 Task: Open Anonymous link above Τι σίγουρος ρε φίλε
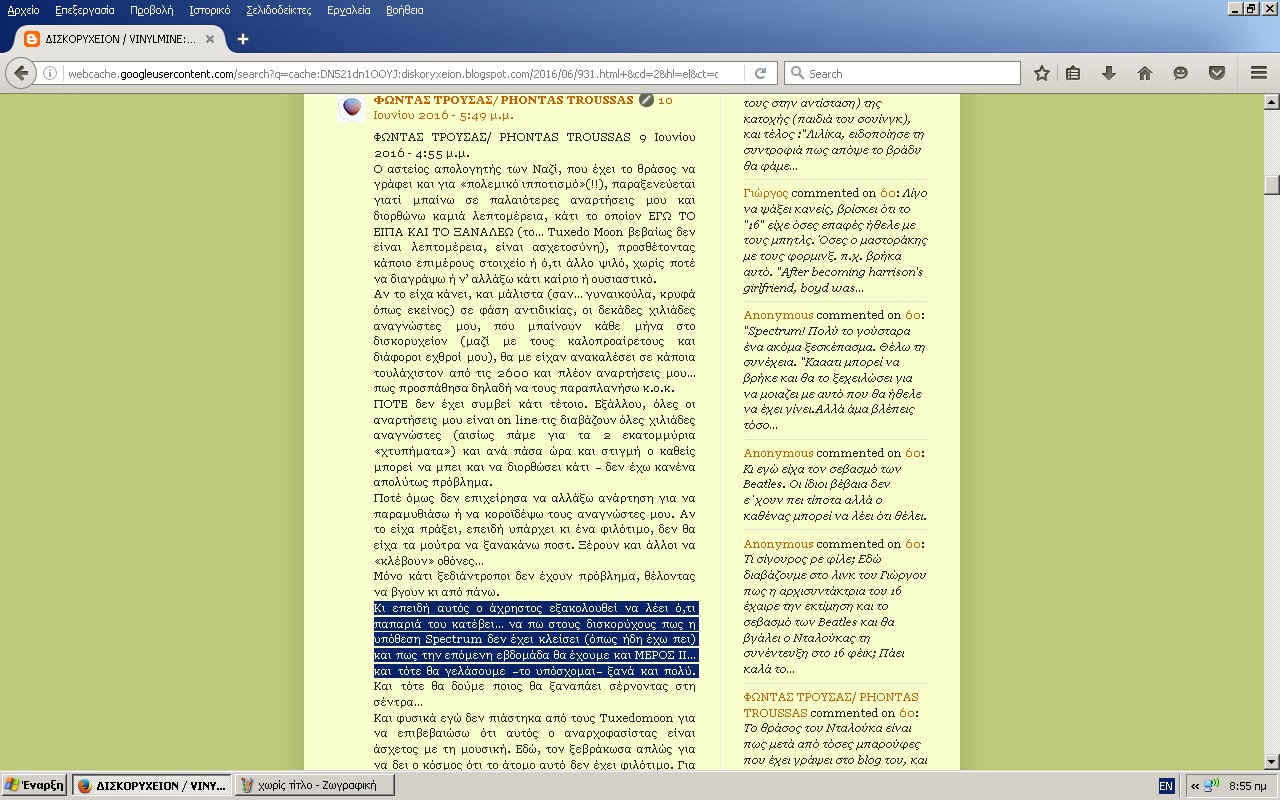tap(778, 544)
